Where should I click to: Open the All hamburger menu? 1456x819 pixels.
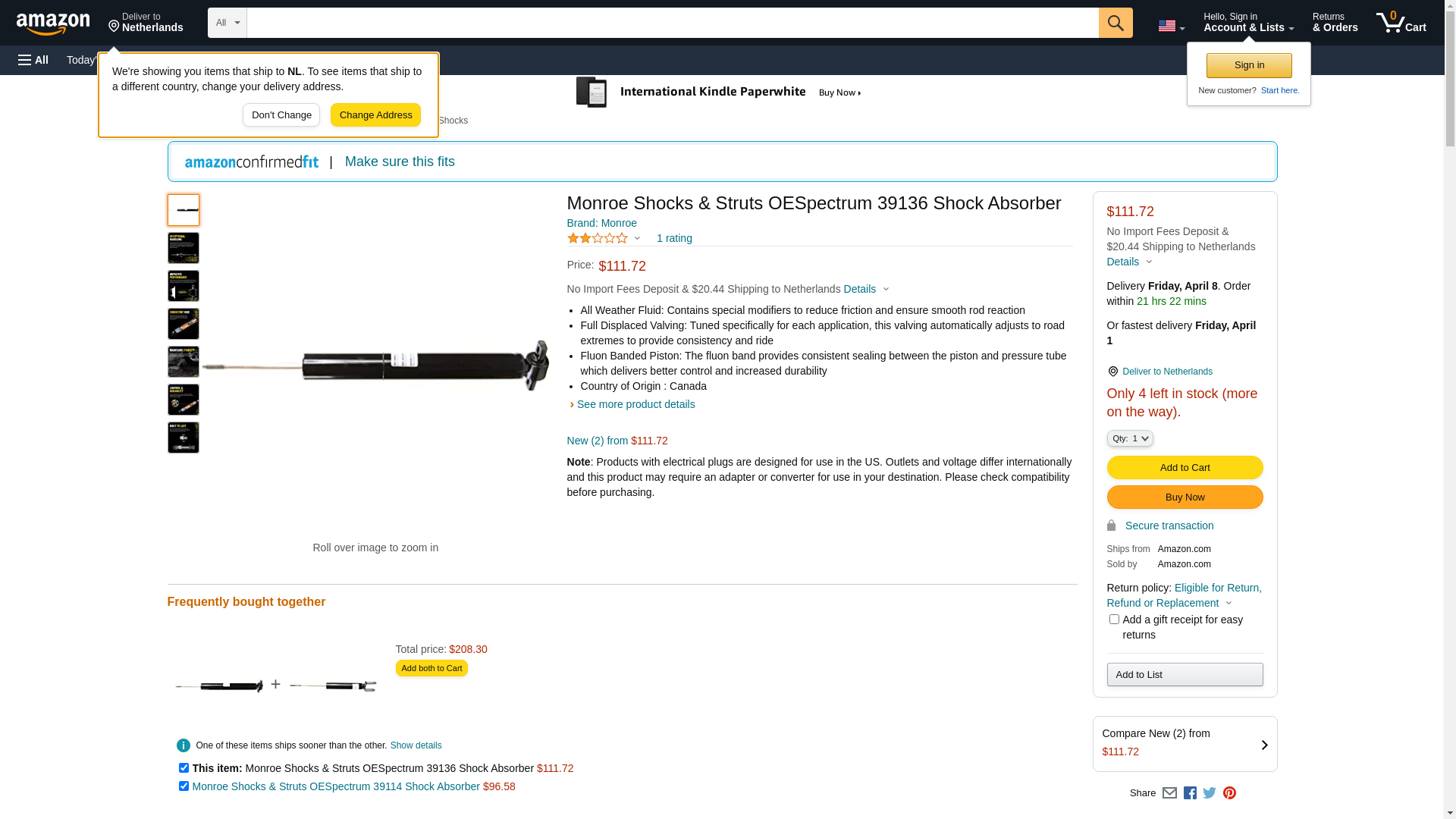[x=33, y=60]
